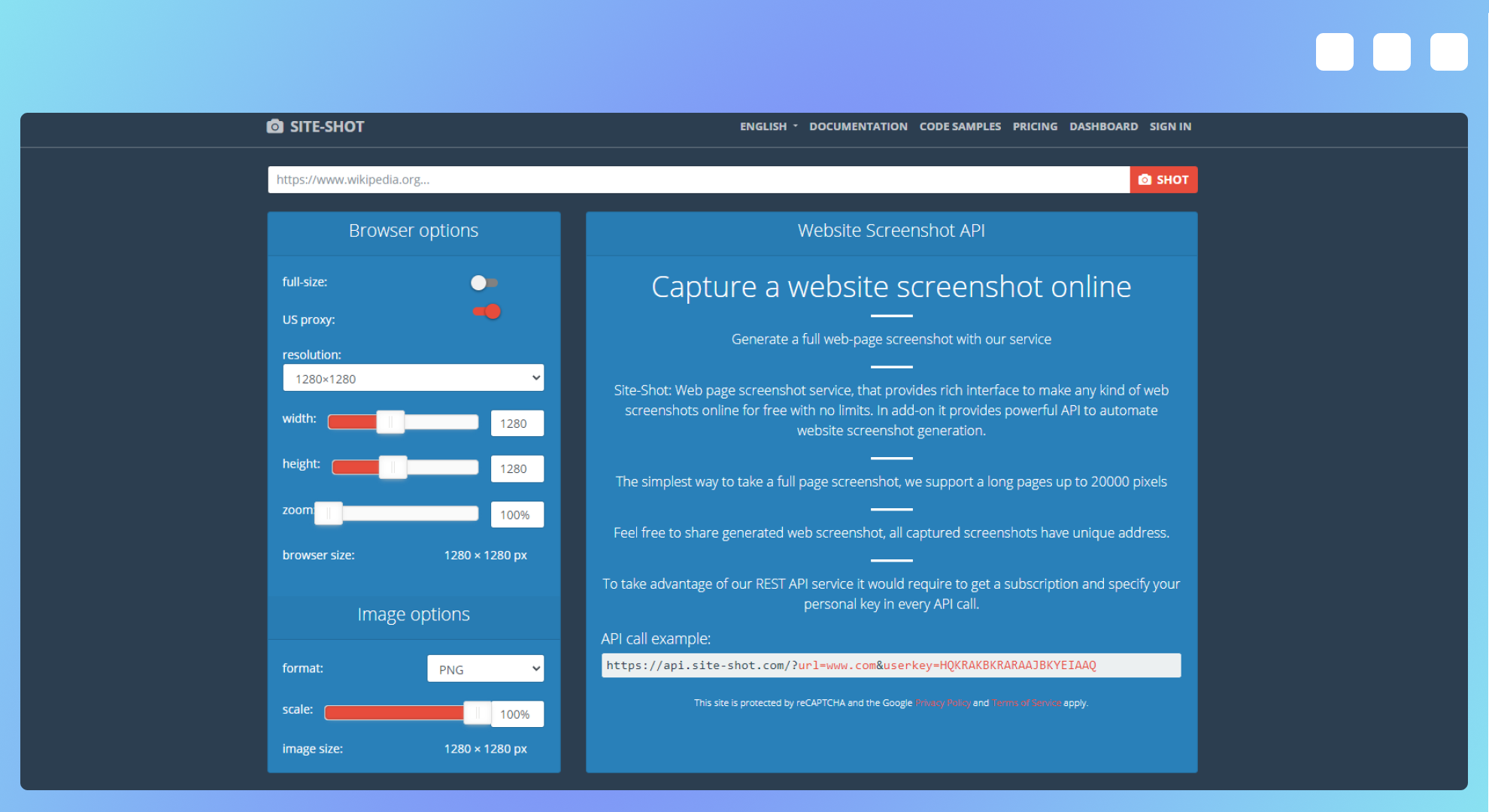Click the width slider handle
The height and width of the screenshot is (812, 1489).
point(390,422)
